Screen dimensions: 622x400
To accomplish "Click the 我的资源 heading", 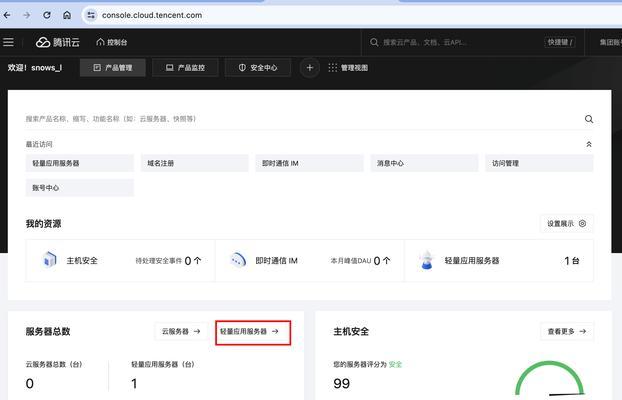I will (x=44, y=224).
